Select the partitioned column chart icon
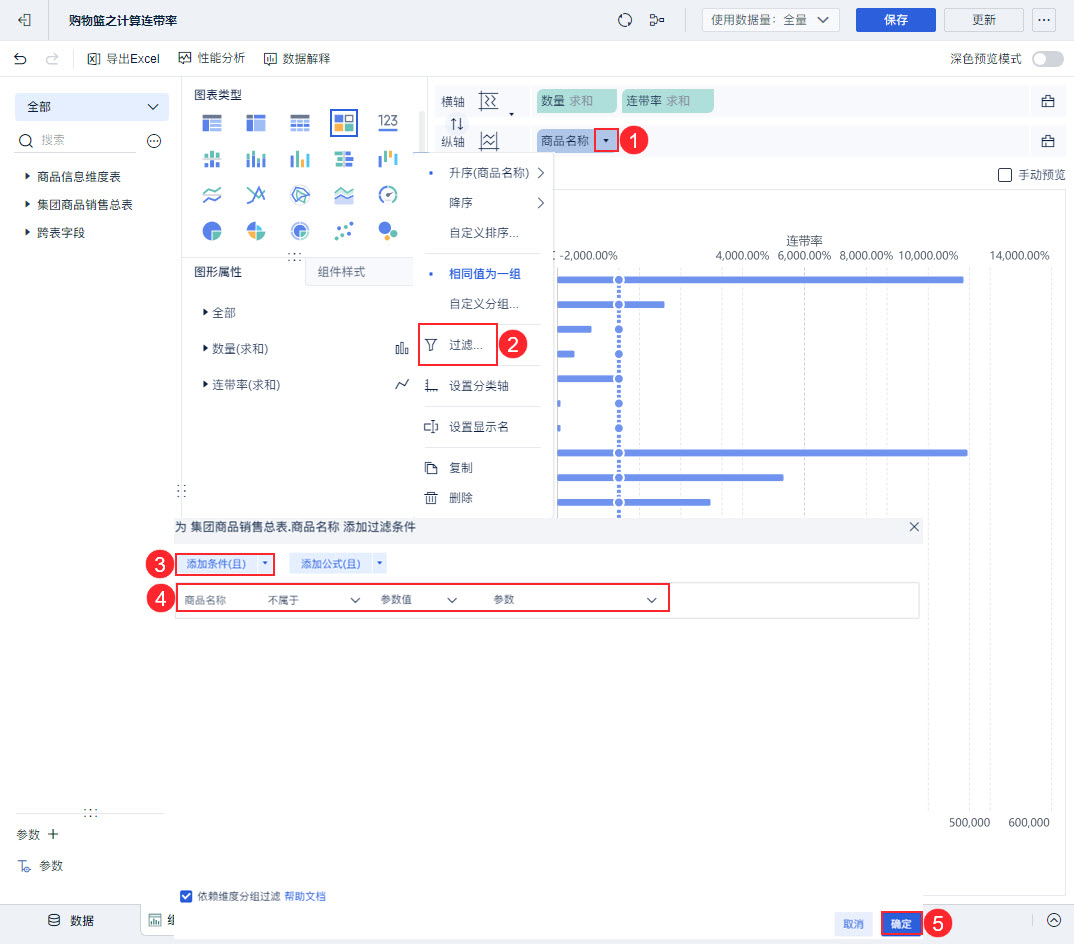1074x944 pixels. [x=212, y=160]
